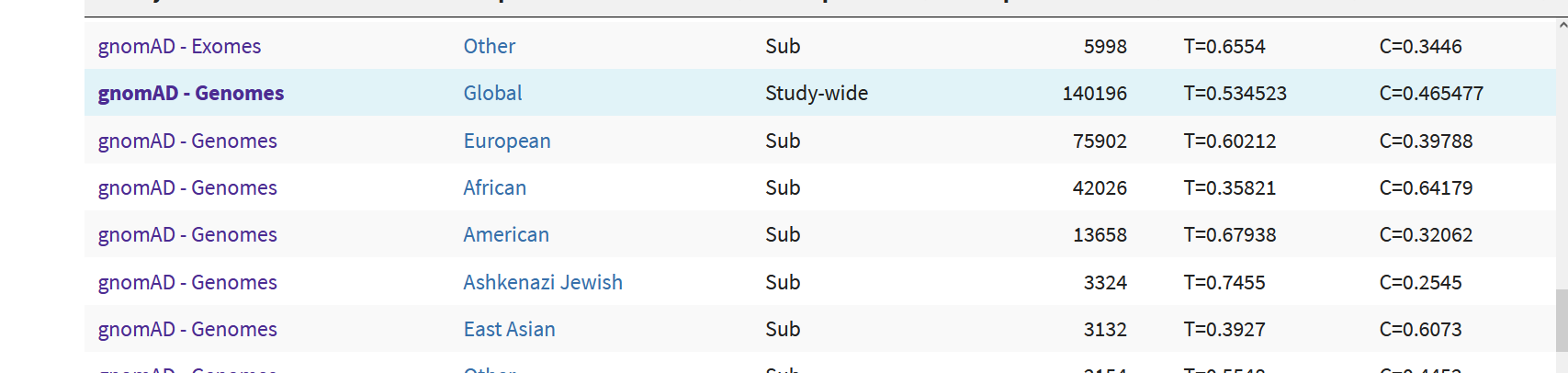Select ref allele value T=0.6554
The image size is (1568, 373).
[x=1224, y=46]
